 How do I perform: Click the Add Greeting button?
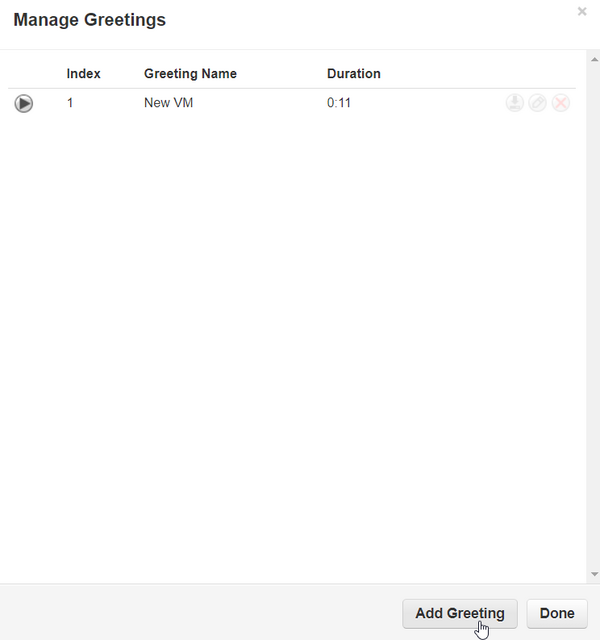click(459, 613)
